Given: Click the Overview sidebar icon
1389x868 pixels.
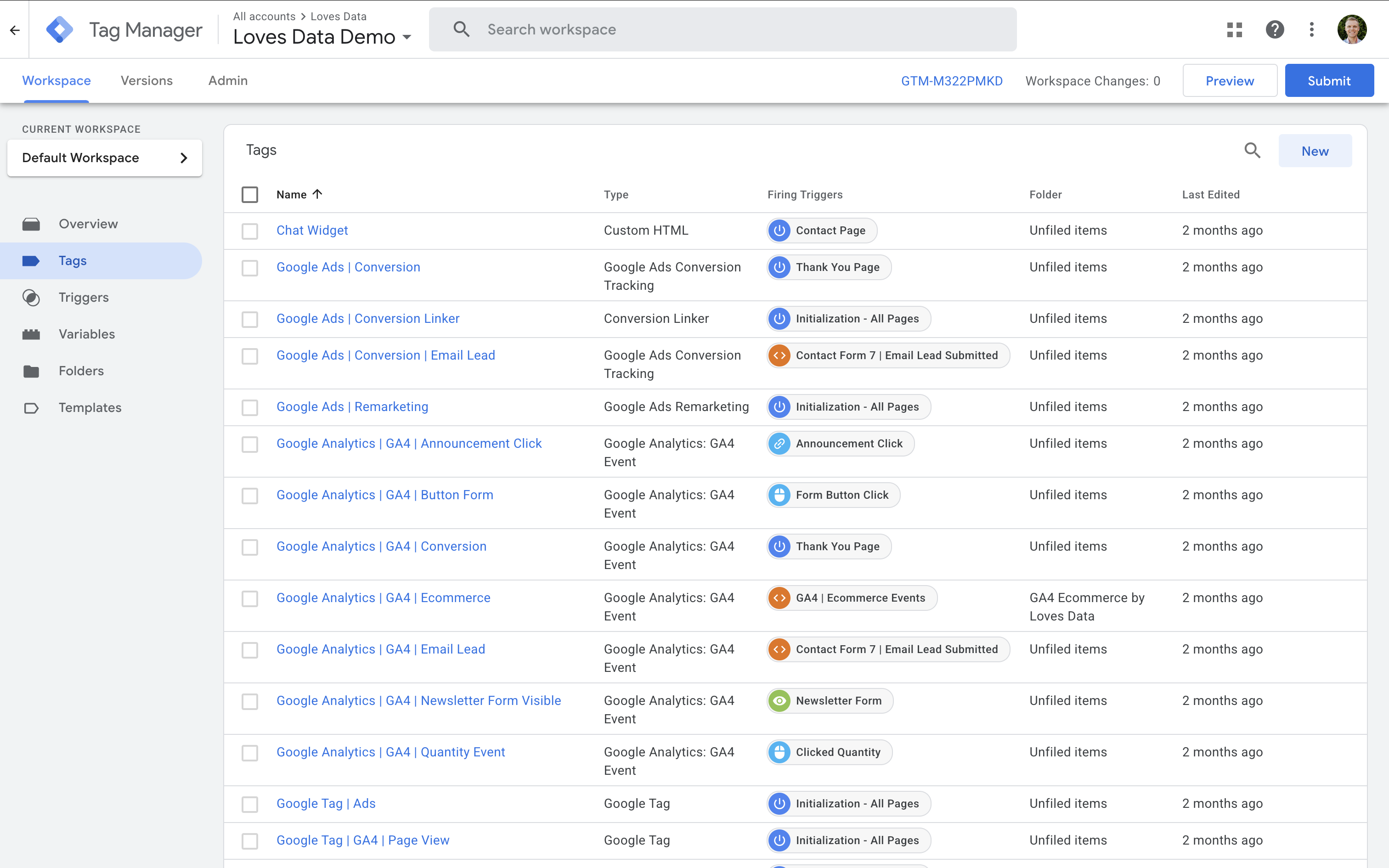Looking at the screenshot, I should coord(31,224).
